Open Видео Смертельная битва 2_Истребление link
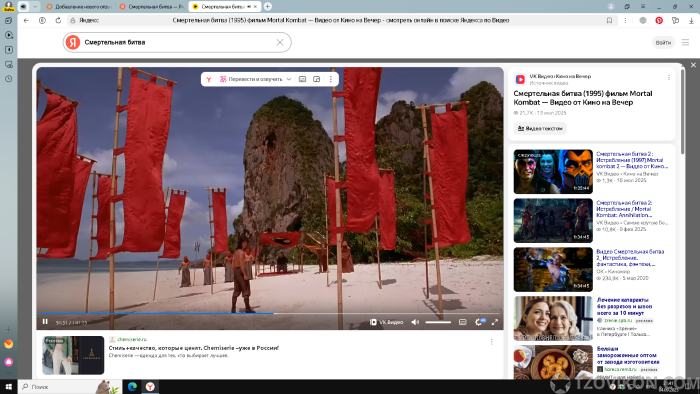Screen dimensions: 700x394 (630, 258)
